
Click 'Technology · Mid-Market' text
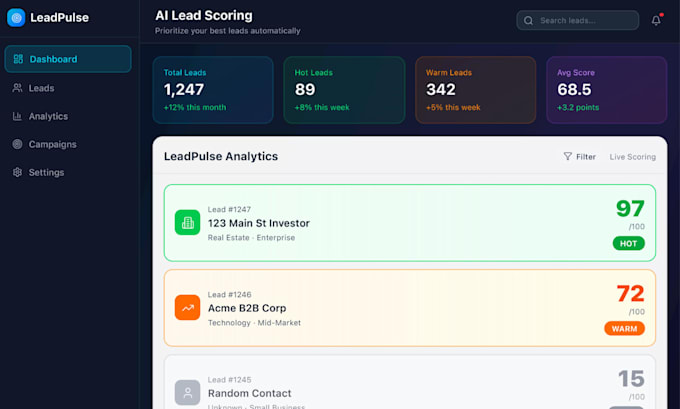point(254,322)
